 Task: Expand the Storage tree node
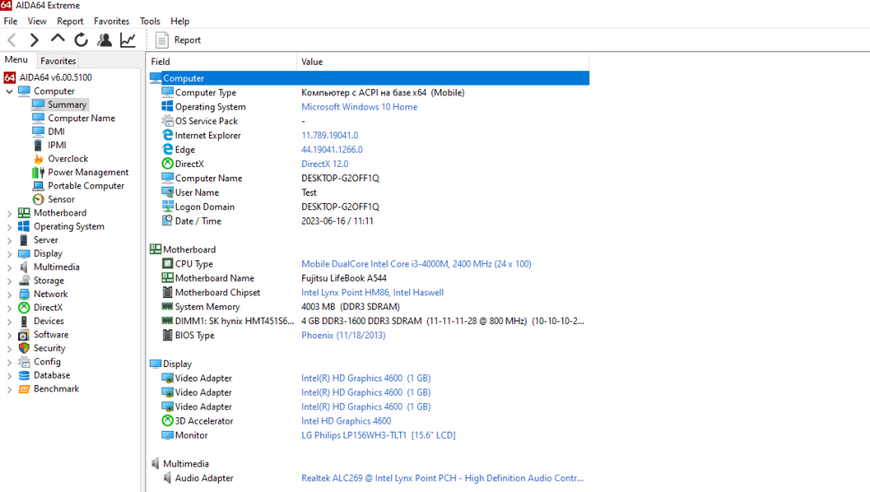(9, 281)
